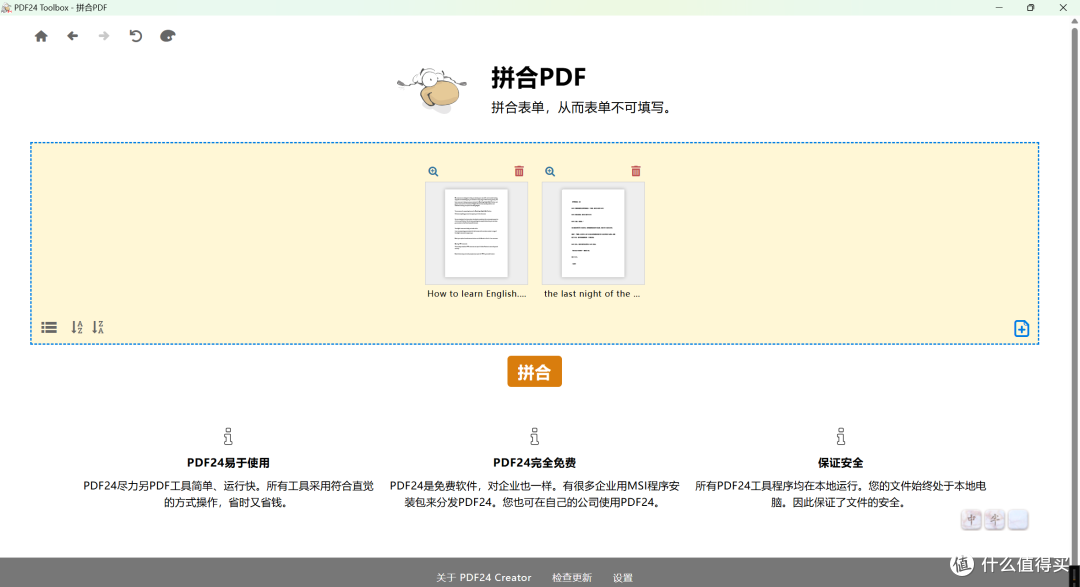Click the info icon above PDF24完全免费

point(534,436)
